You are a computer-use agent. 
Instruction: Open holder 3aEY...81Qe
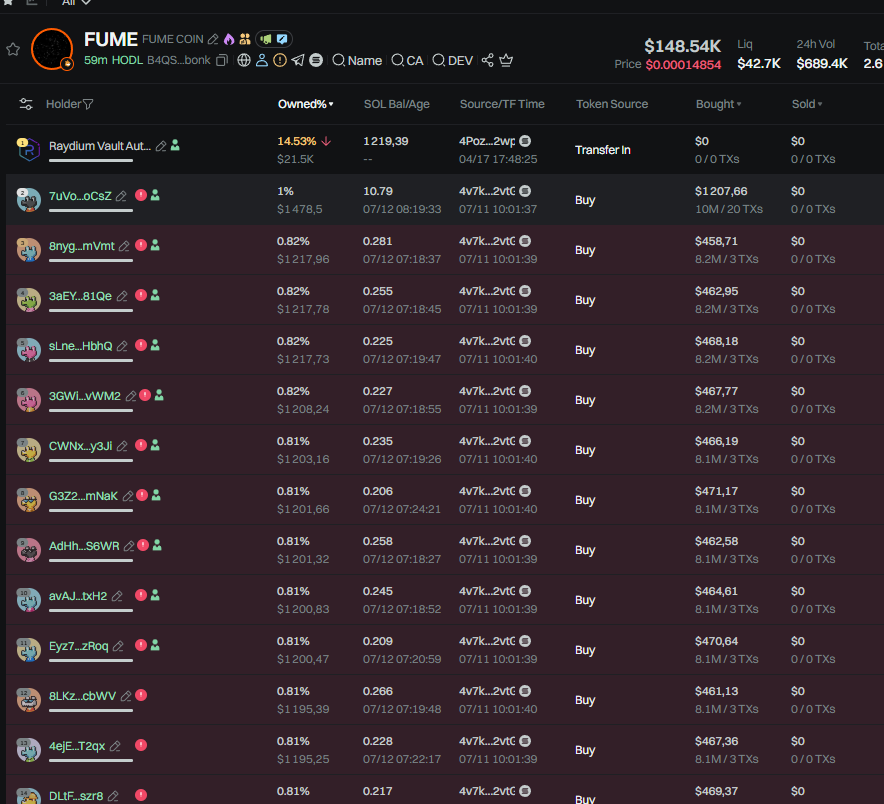(80, 296)
